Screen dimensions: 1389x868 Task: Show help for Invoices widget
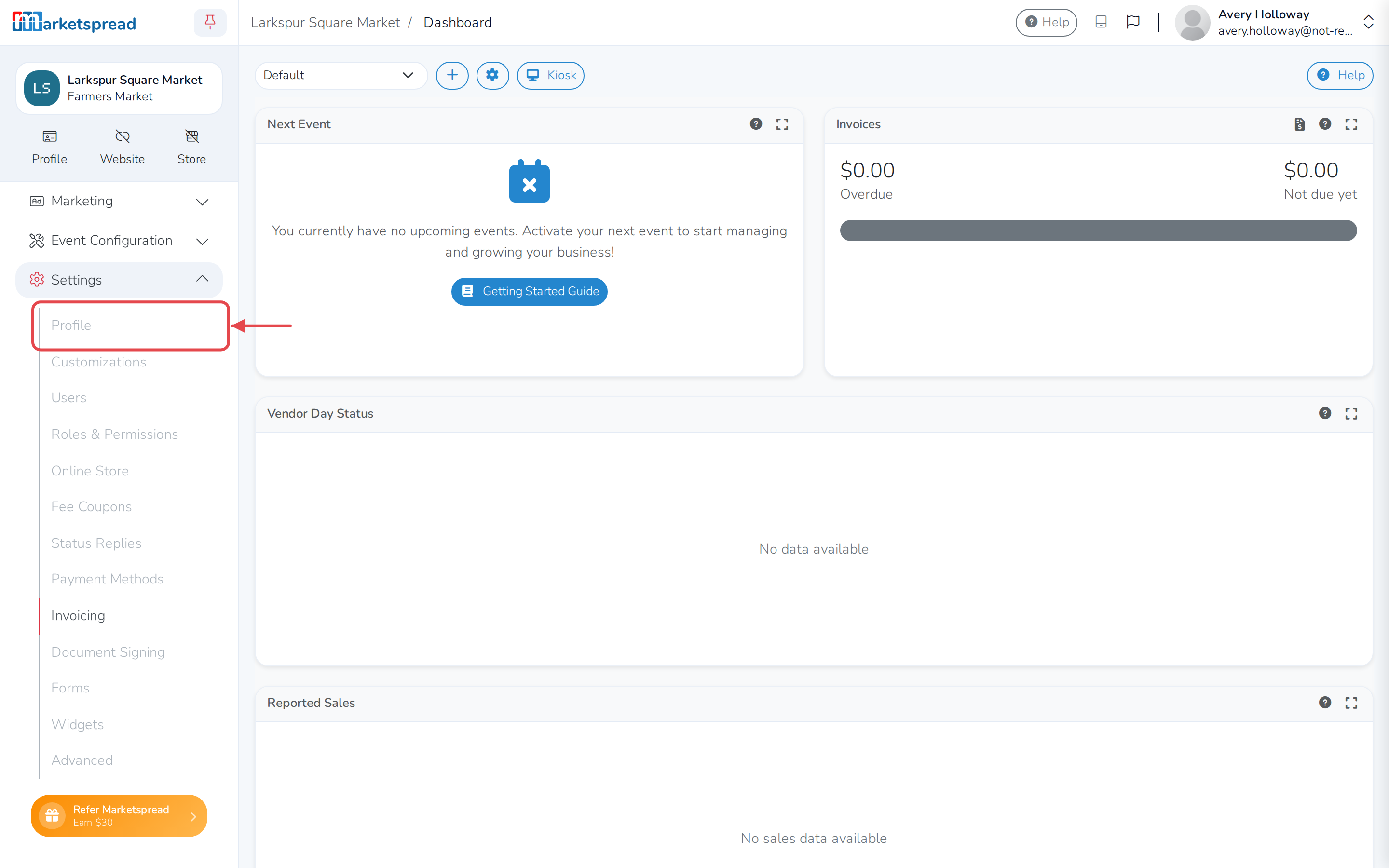click(1325, 124)
